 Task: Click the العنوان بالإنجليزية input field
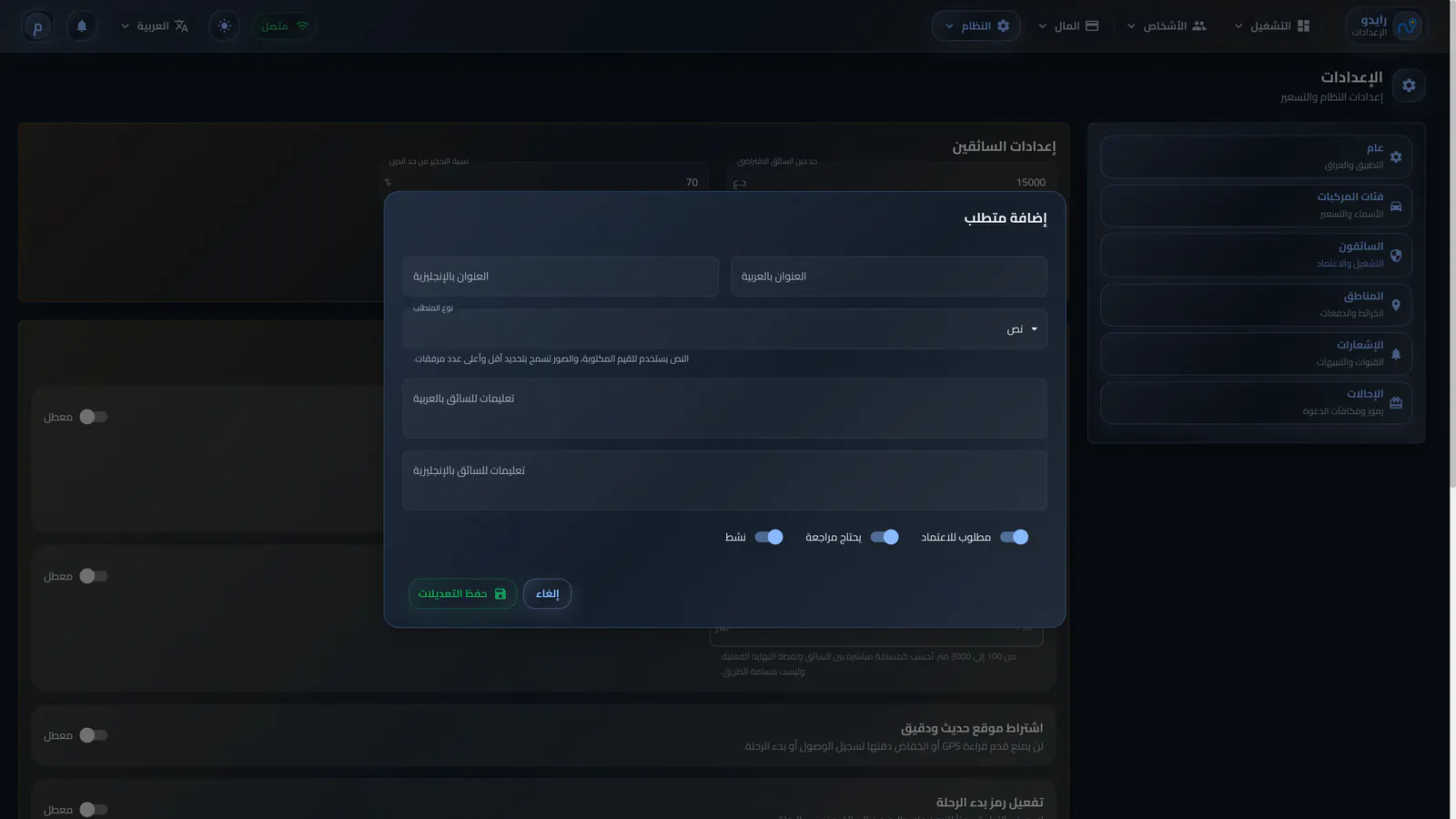coord(561,276)
